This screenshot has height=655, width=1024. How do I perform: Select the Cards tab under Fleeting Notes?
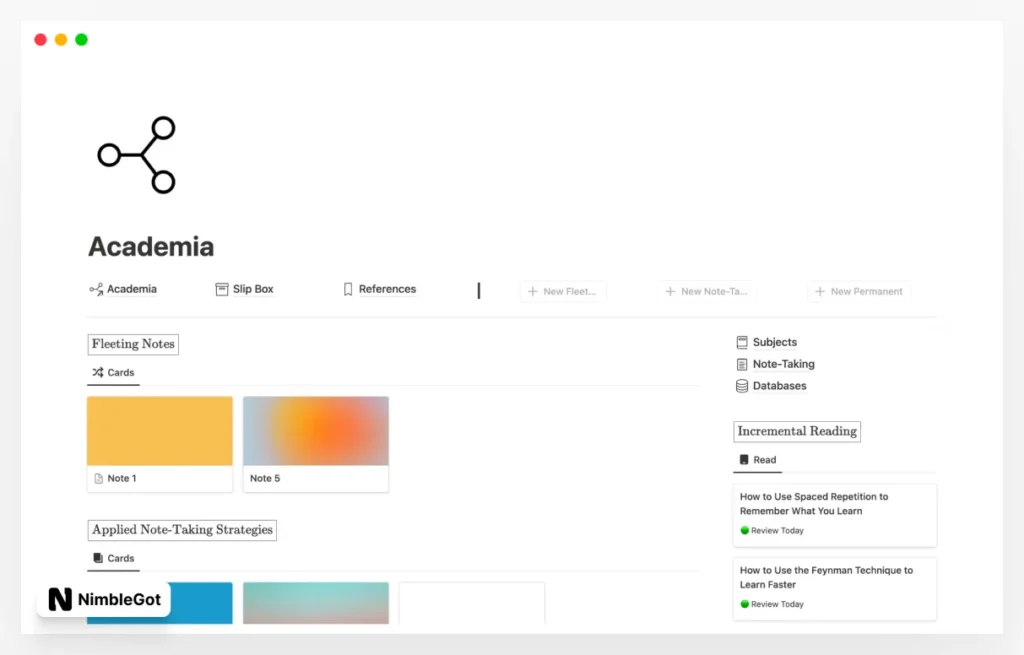pyautogui.click(x=113, y=373)
